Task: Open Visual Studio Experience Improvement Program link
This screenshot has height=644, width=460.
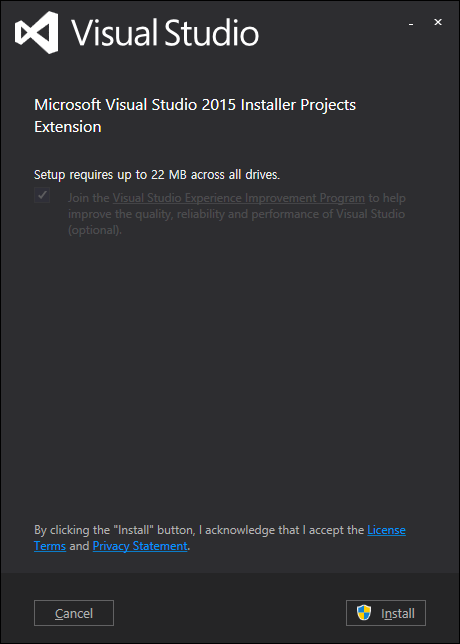Action: point(239,198)
